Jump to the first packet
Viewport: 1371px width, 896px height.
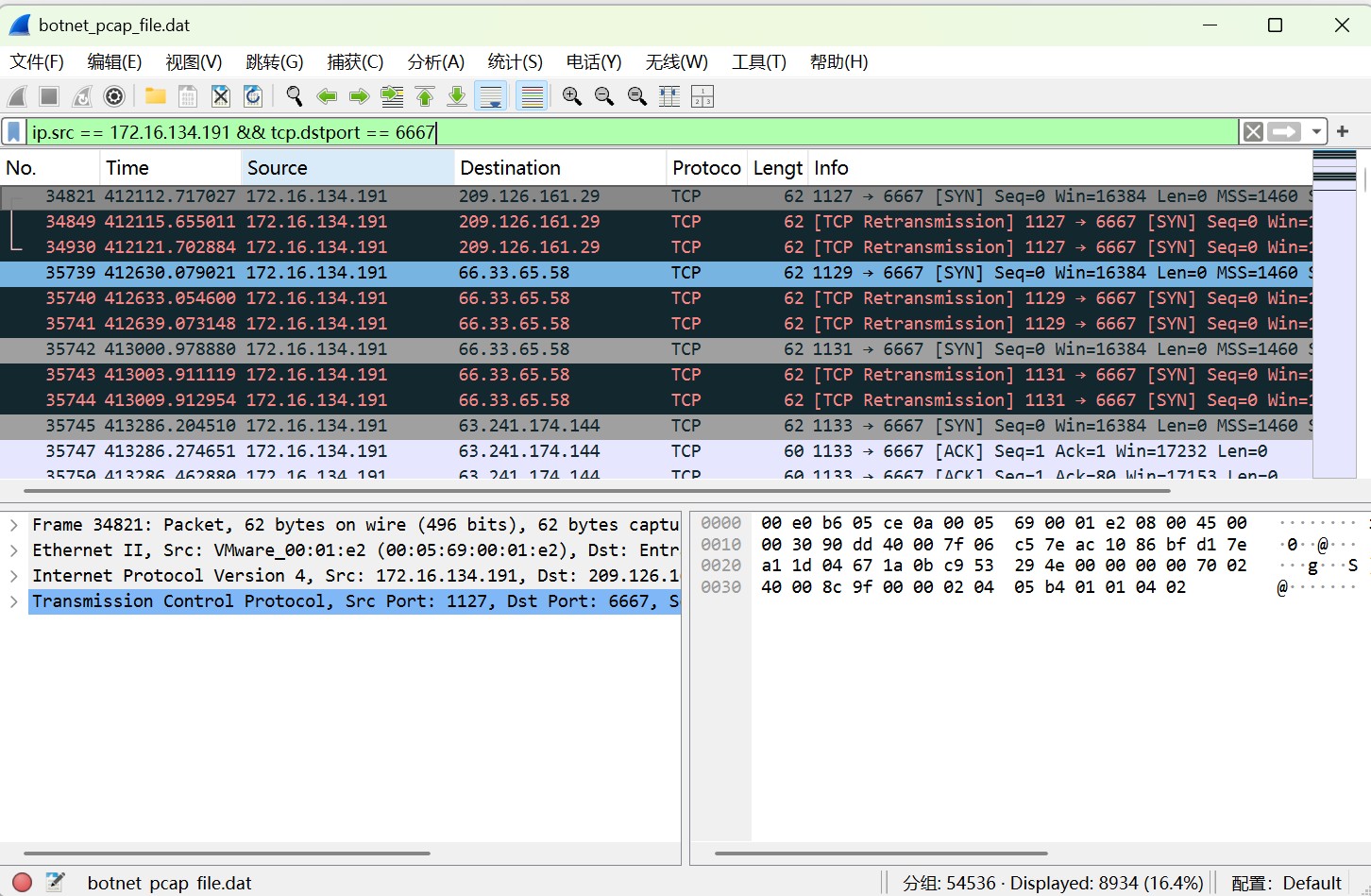(425, 96)
